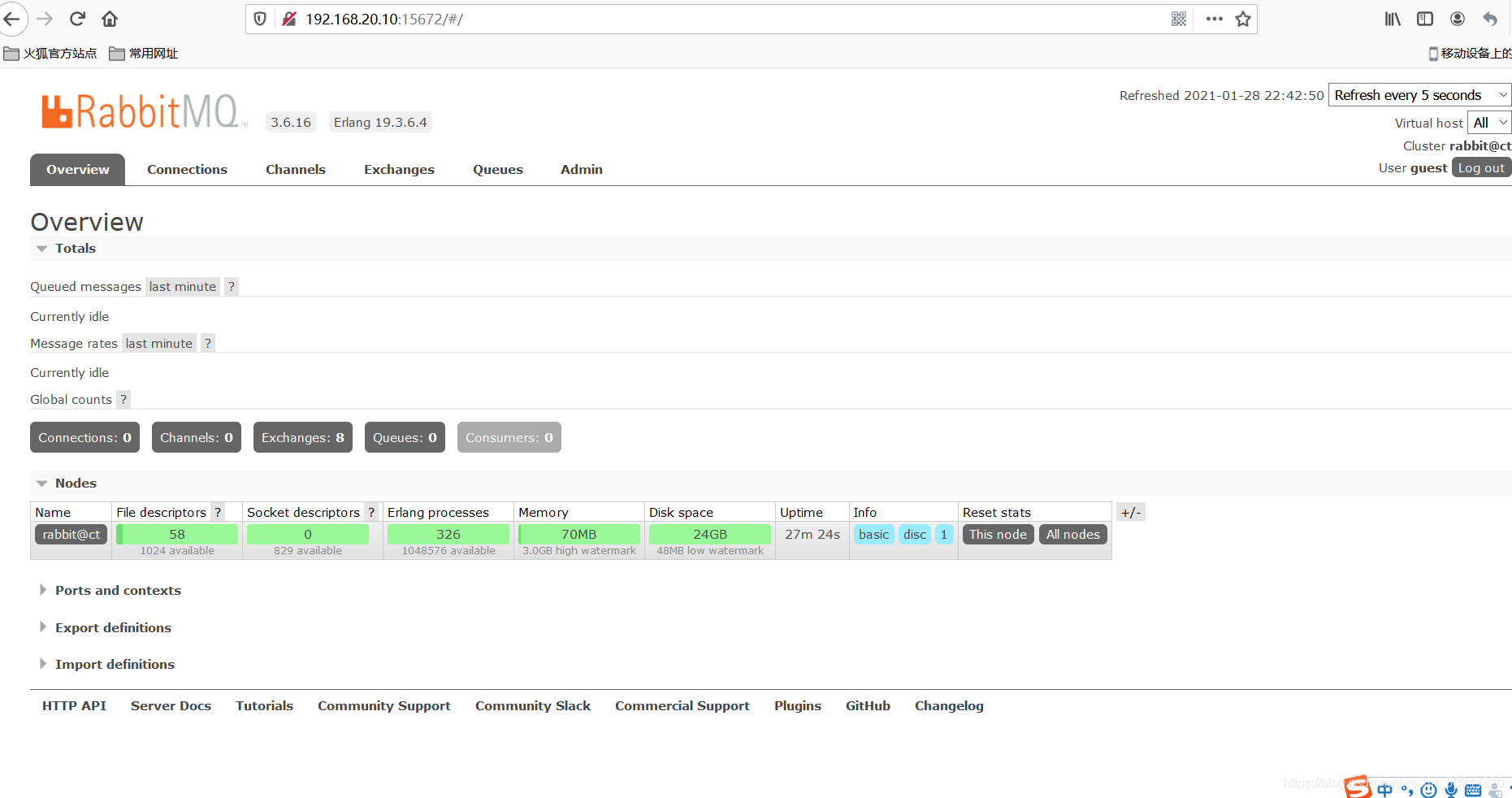Viewport: 1512px width, 798px height.
Task: Click the undo arrow toolbar icon
Action: coord(1490,19)
